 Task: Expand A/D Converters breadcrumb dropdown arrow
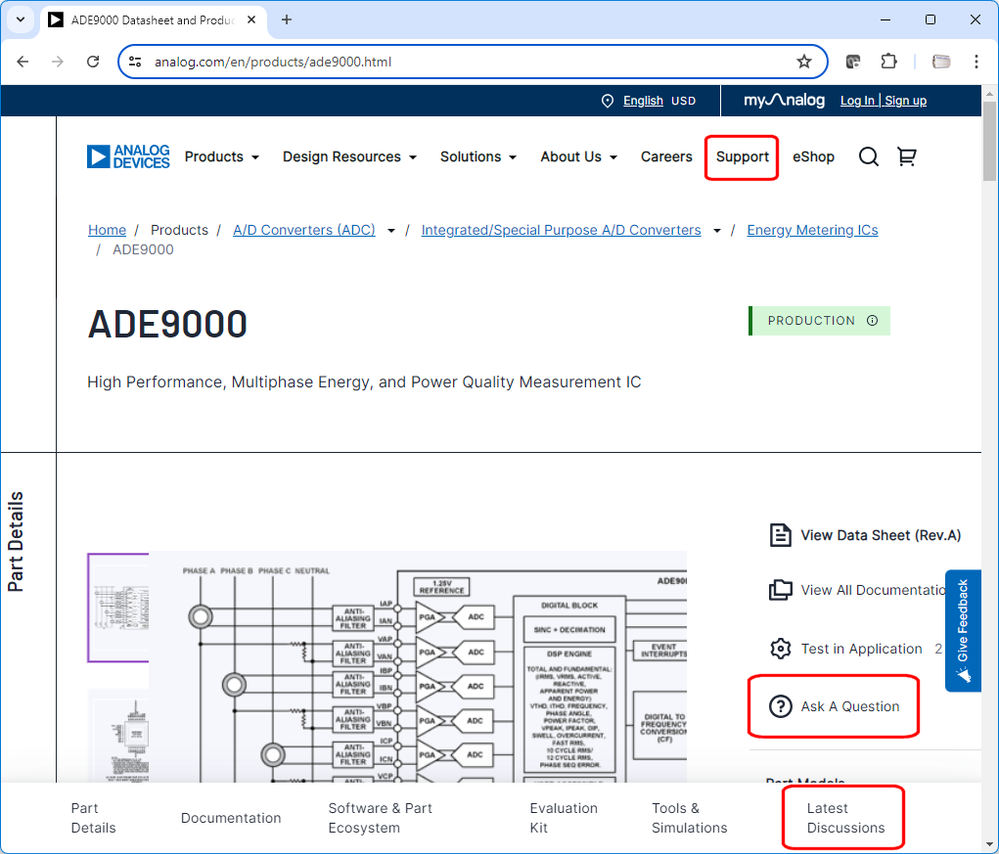(x=391, y=231)
